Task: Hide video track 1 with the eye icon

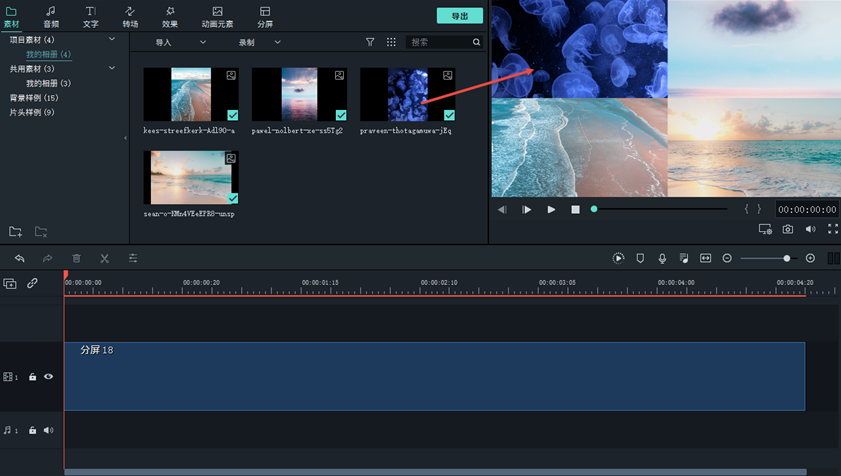Action: coord(48,377)
